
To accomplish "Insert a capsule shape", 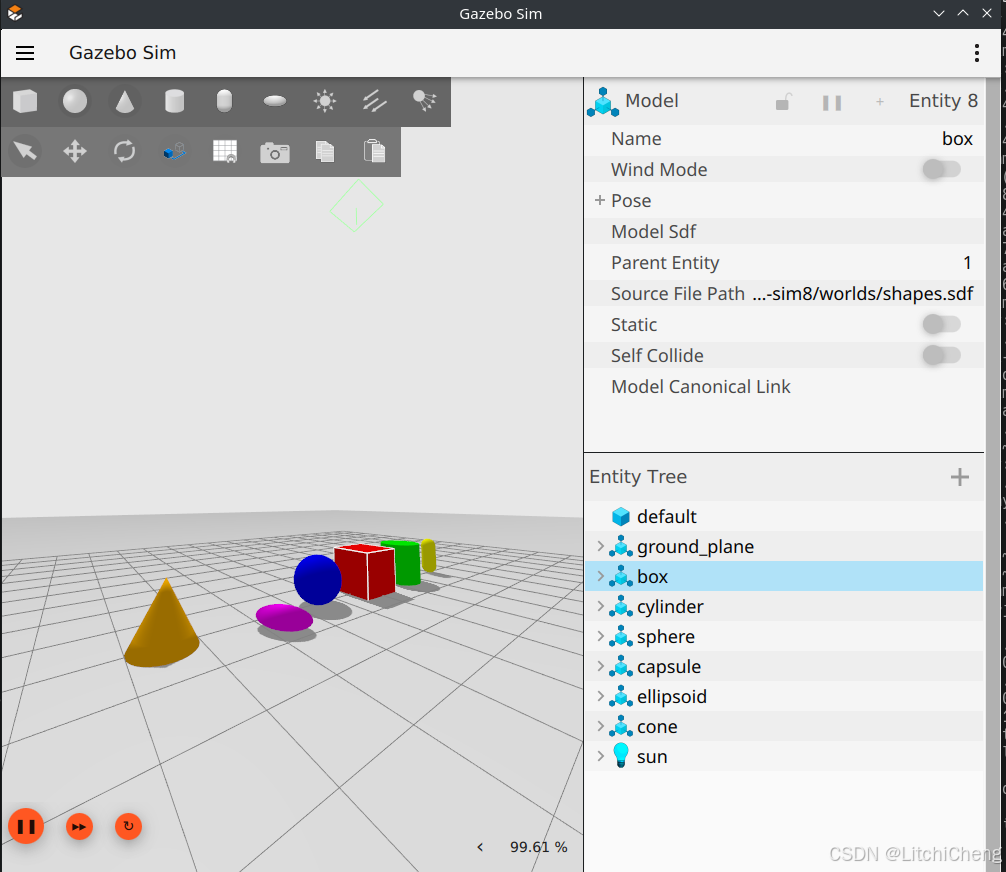I will point(224,101).
